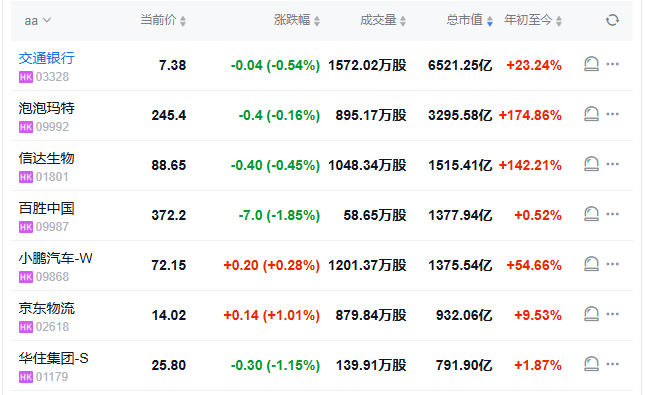Click market cap 6521.25亿

click(460, 65)
